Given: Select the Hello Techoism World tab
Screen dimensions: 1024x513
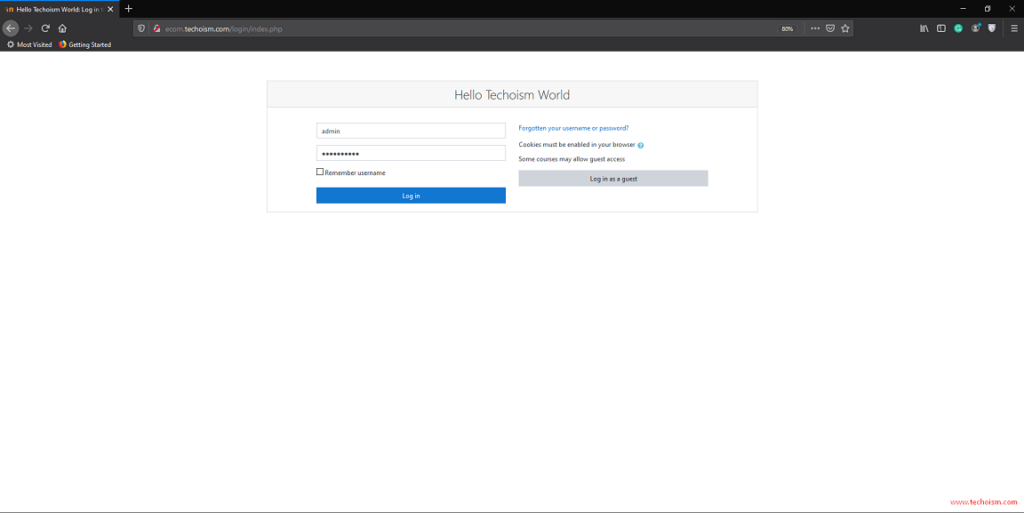Looking at the screenshot, I should [59, 9].
